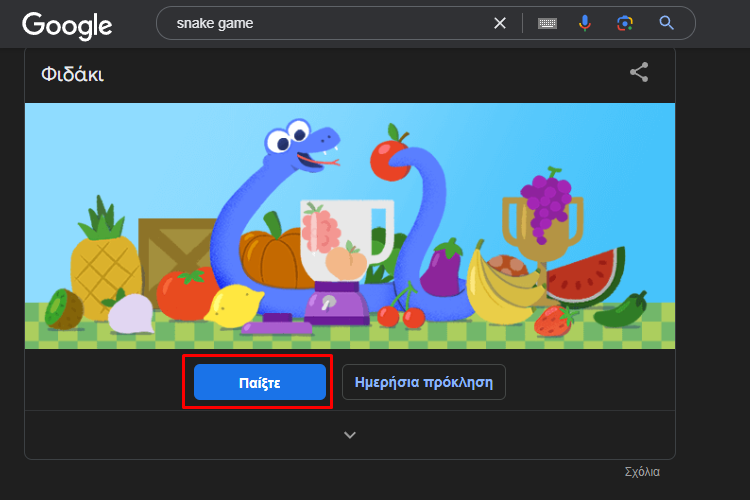Open the on-screen keyboard input tool
Screen dimensions: 750x500
(547, 23)
